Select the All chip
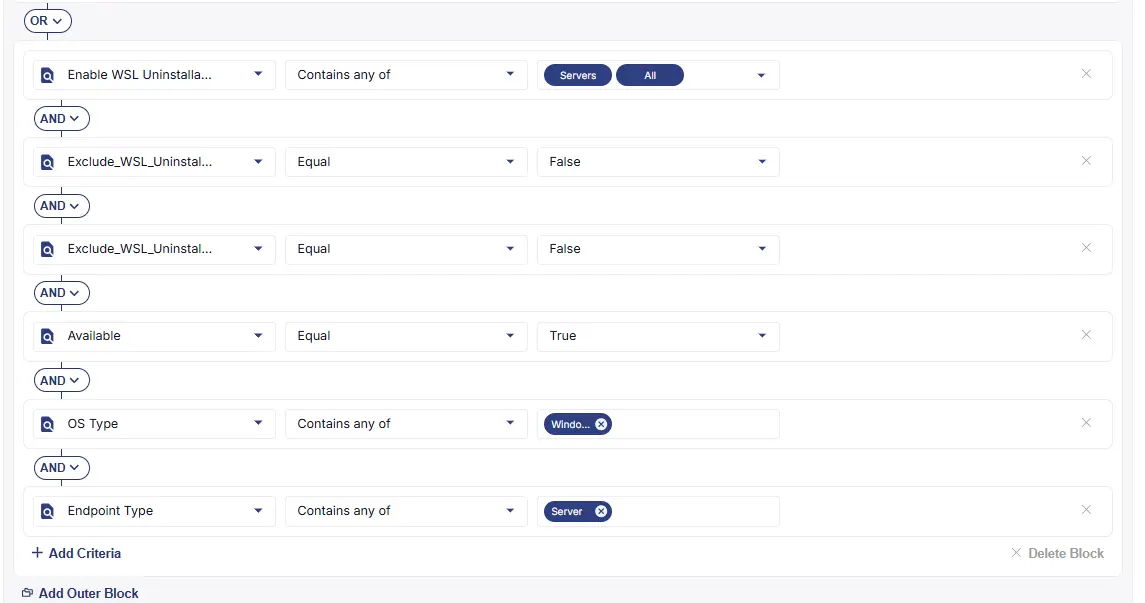This screenshot has width=1145, height=603. point(650,75)
